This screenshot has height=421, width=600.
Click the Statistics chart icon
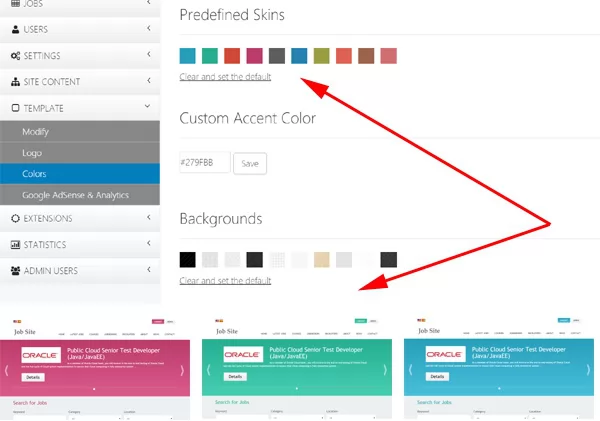(15, 244)
